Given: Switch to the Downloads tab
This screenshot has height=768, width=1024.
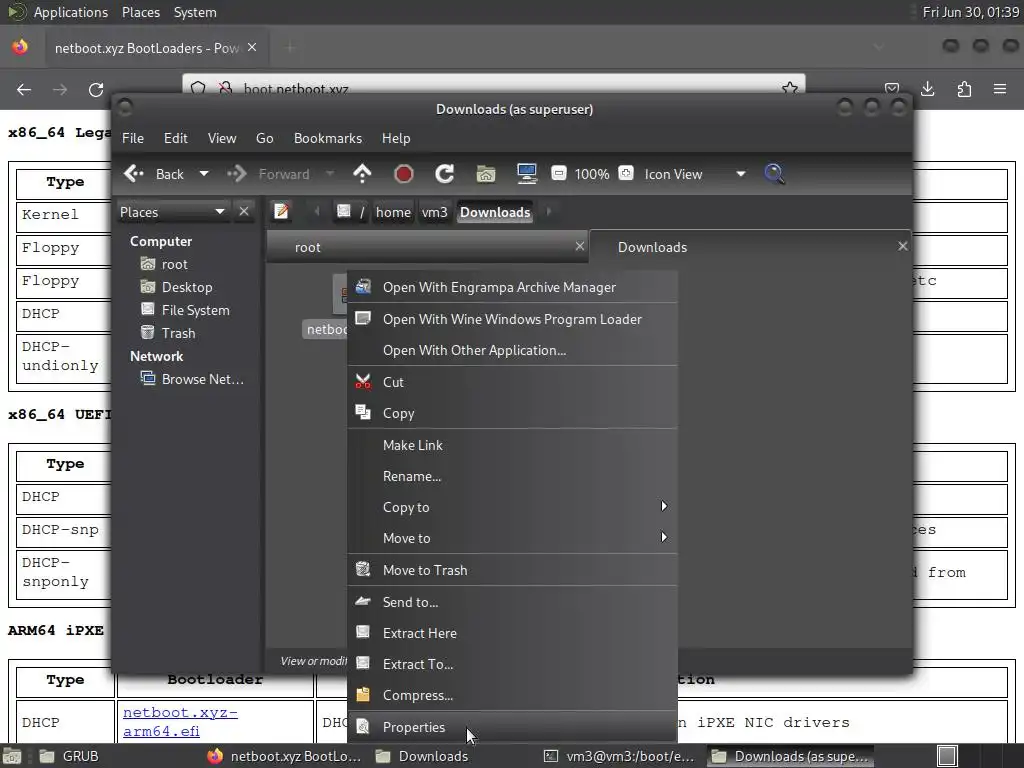Looking at the screenshot, I should pyautogui.click(x=750, y=247).
